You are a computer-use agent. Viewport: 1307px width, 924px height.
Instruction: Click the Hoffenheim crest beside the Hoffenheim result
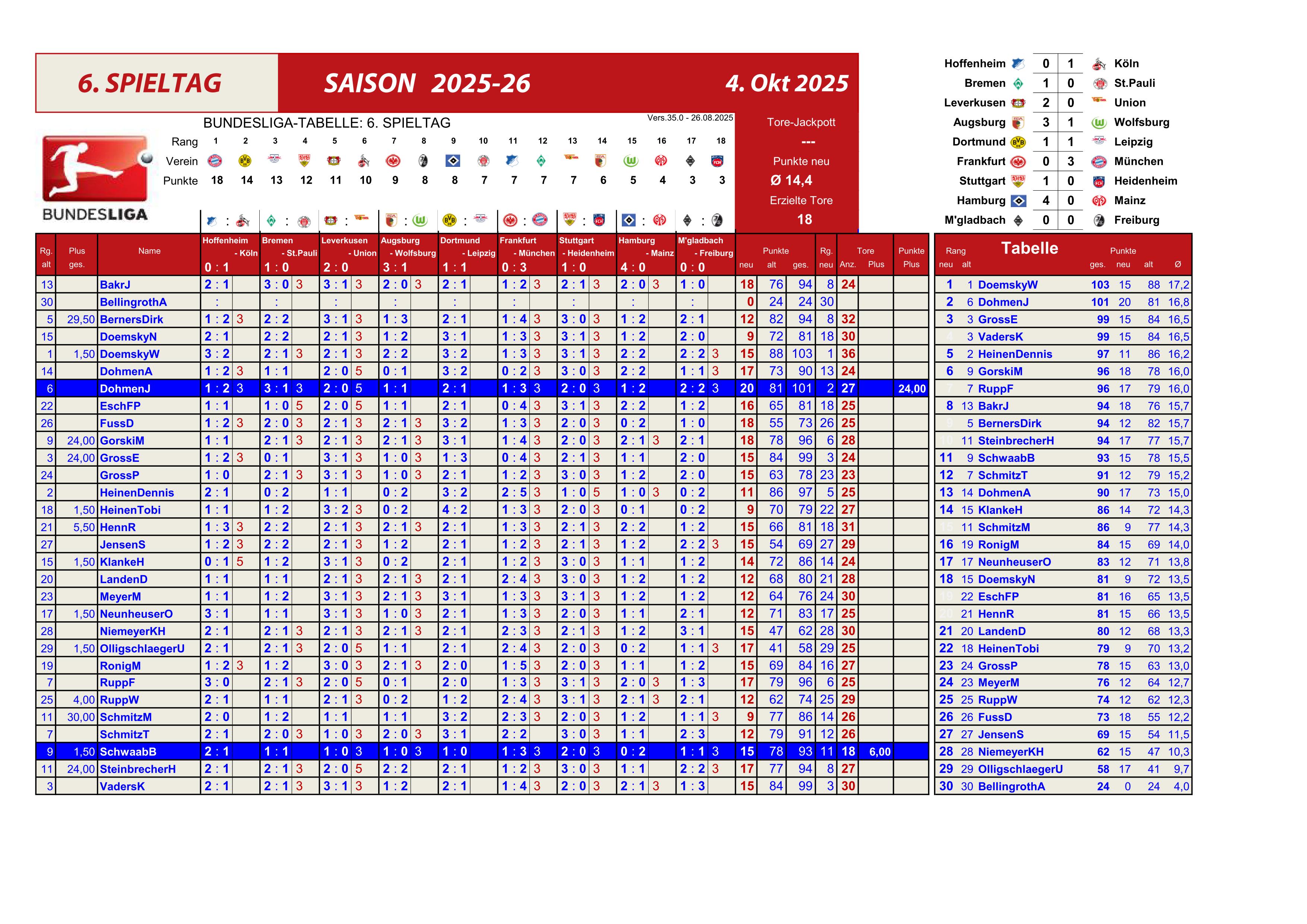click(1018, 64)
